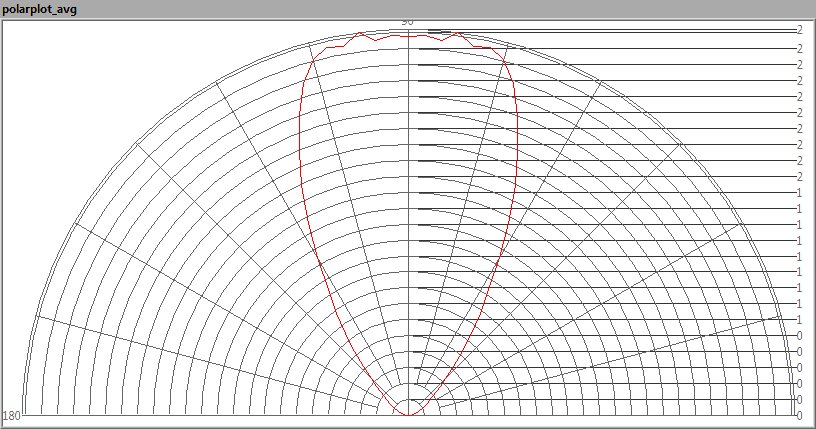Click the empty white area in top-left corner
Viewport: 816px width, 429px height.
(x=60, y=60)
